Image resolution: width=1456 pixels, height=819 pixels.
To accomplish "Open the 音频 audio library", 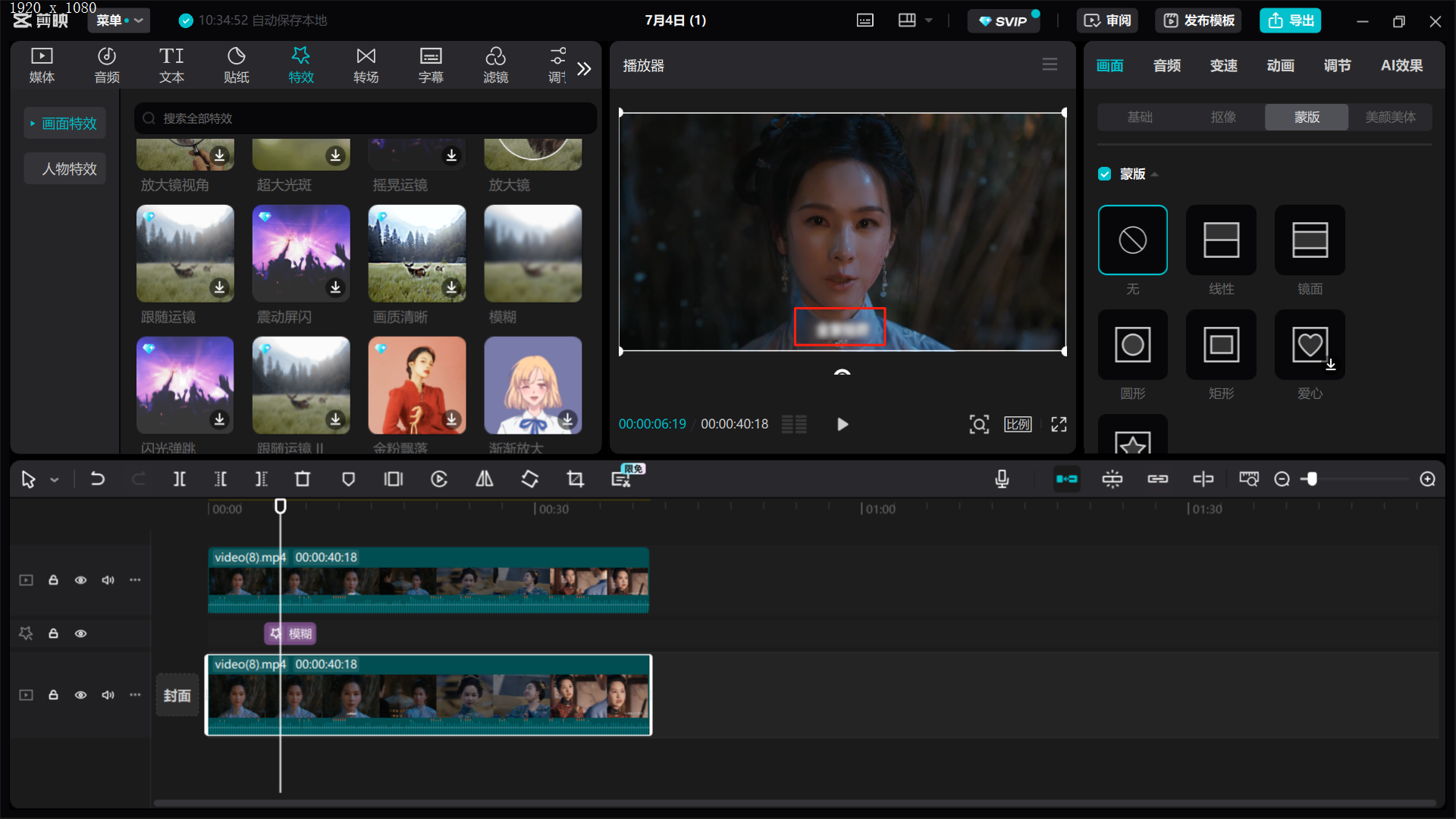I will [x=107, y=65].
